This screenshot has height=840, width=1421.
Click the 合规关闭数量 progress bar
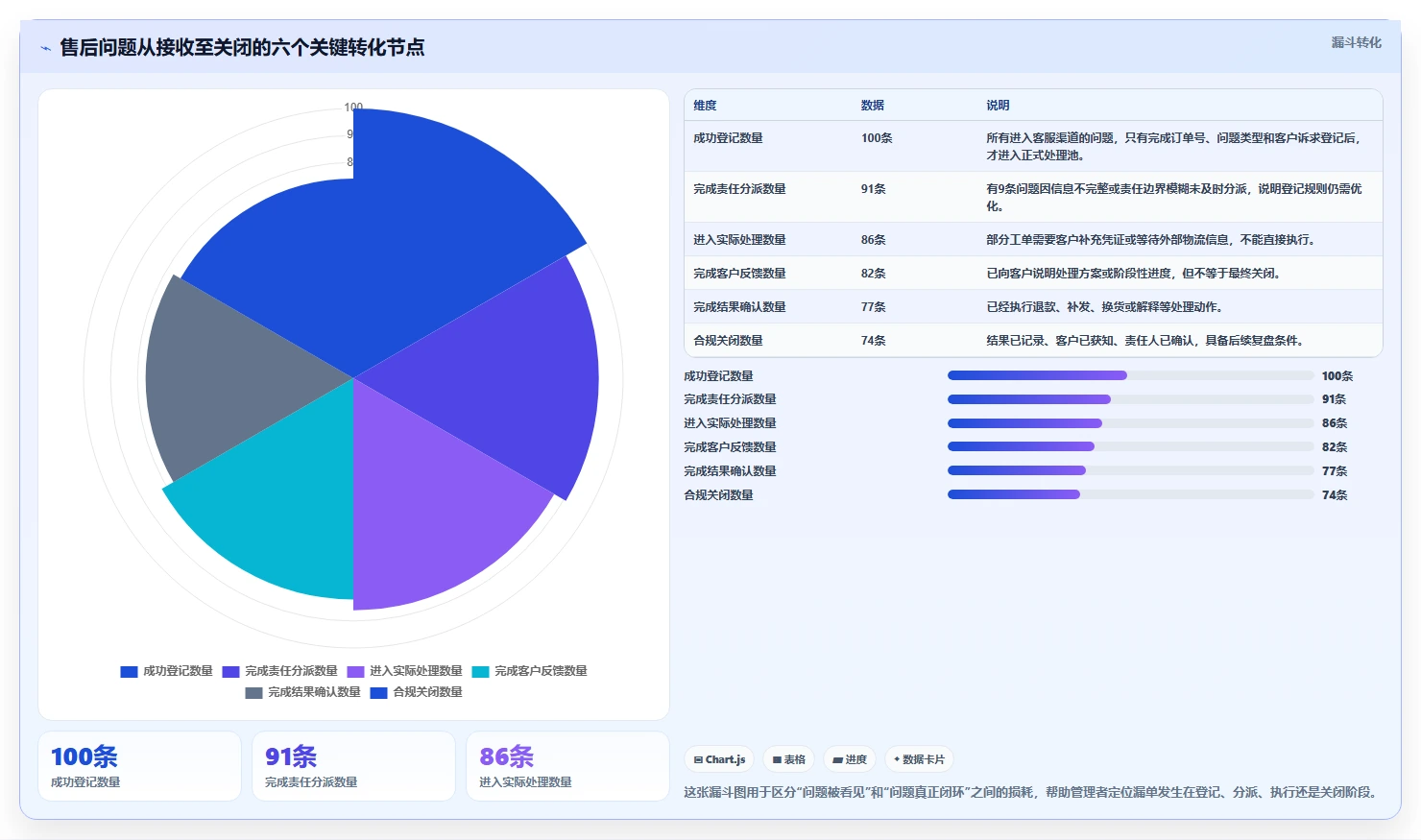pyautogui.click(x=1130, y=494)
